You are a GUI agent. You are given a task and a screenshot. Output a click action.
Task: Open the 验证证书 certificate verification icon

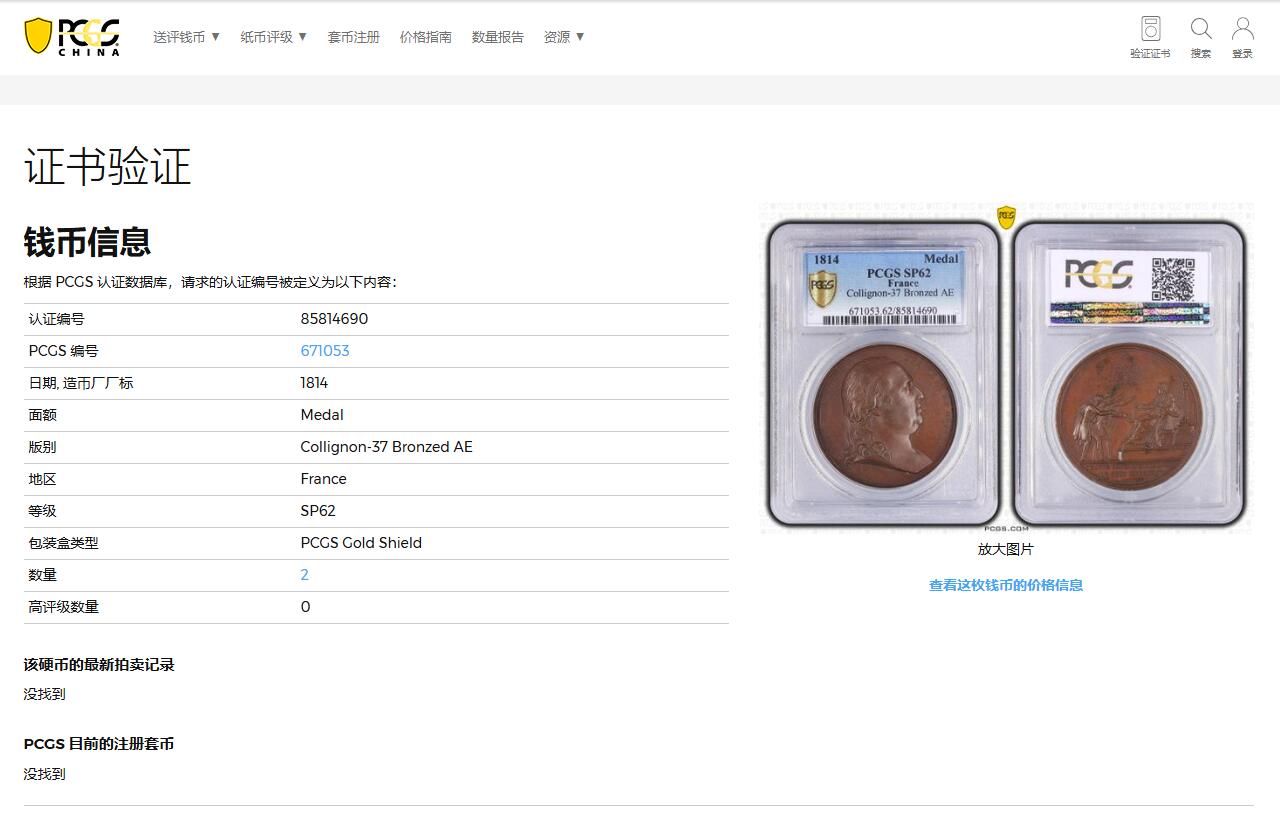(x=1150, y=38)
